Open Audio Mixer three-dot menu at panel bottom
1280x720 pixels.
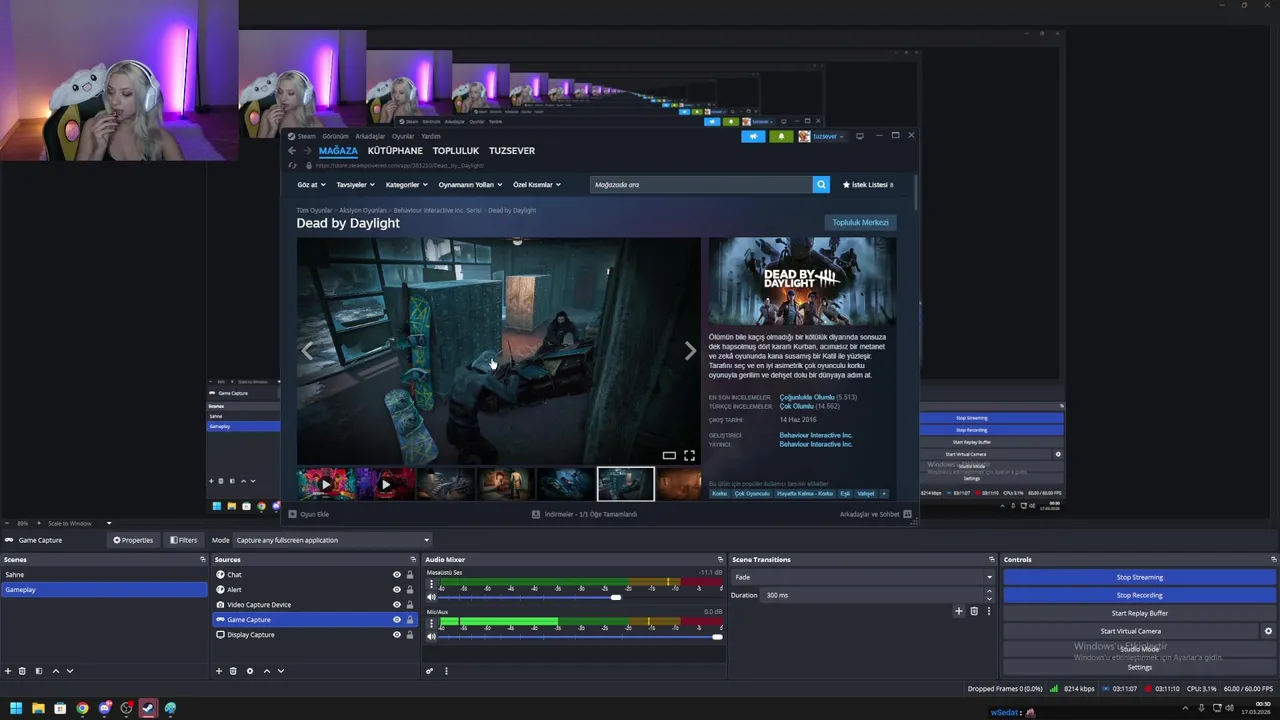click(x=446, y=671)
